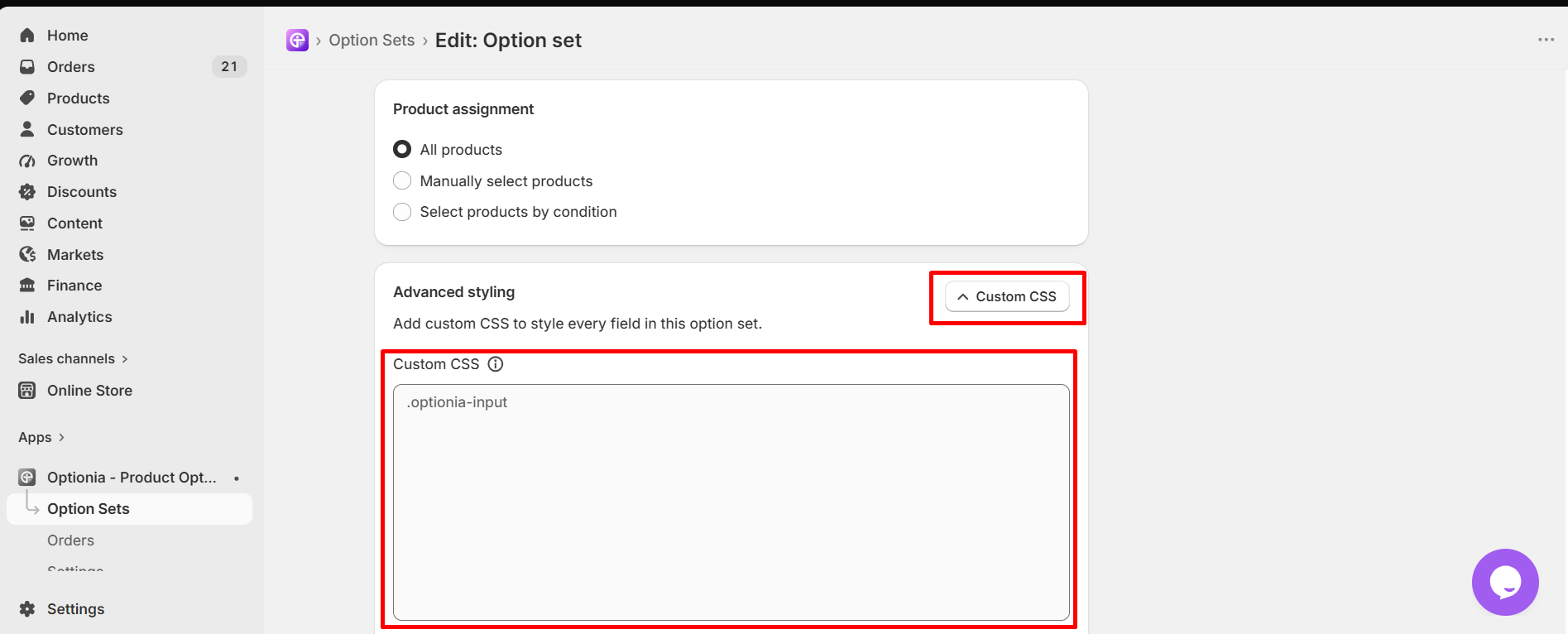Click inside the Custom CSS text area
Viewport: 1568px width, 634px height.
(x=731, y=502)
